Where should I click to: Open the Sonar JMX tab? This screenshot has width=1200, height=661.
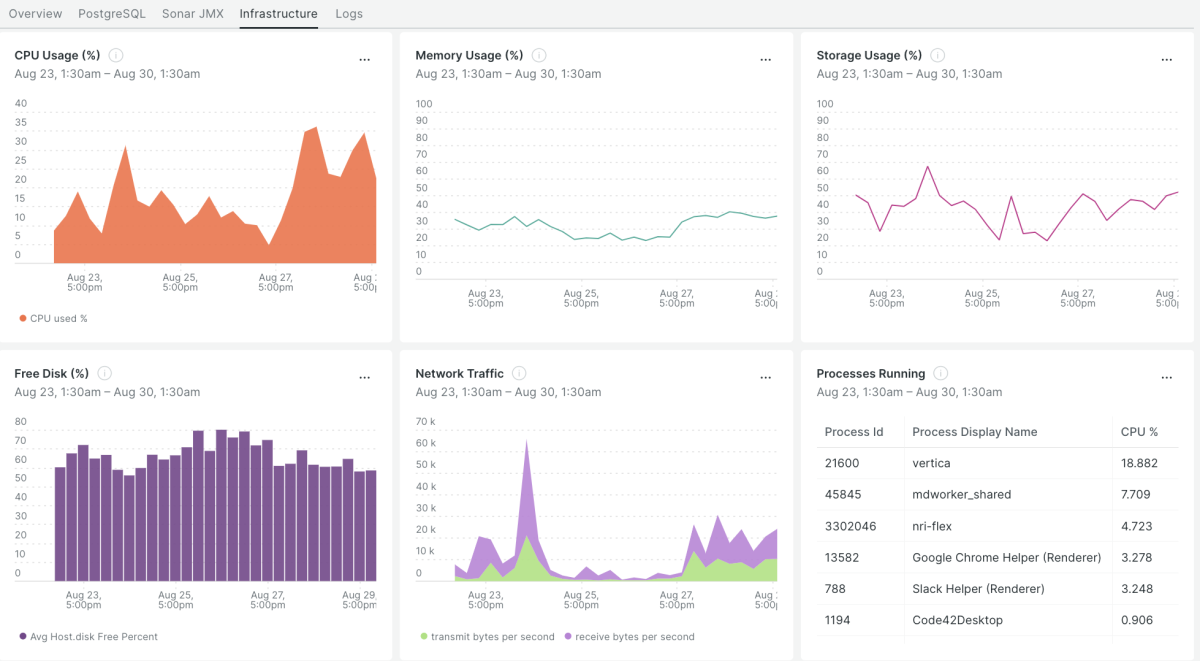pos(192,14)
